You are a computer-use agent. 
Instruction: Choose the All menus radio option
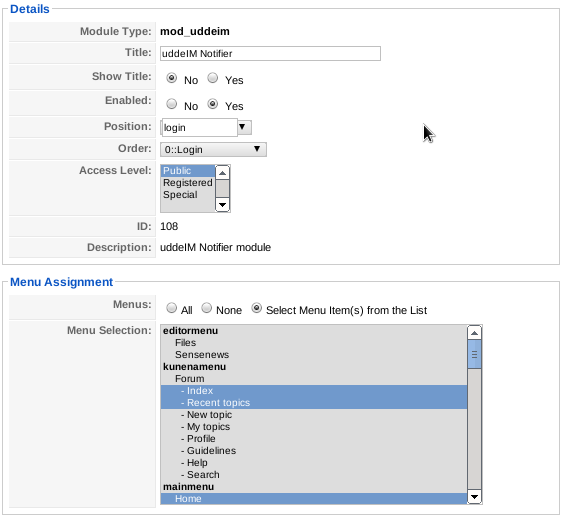tap(171, 308)
